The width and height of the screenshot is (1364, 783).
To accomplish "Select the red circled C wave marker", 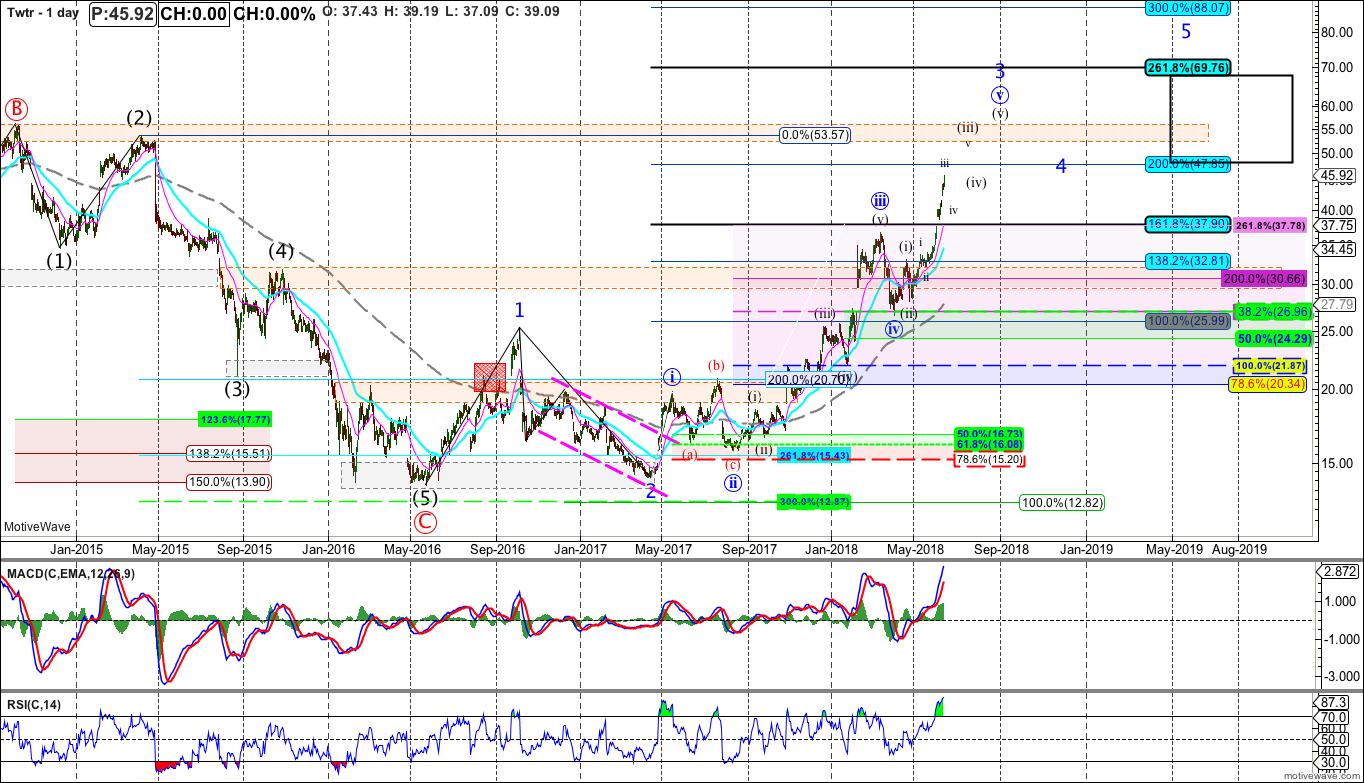I will (x=425, y=521).
